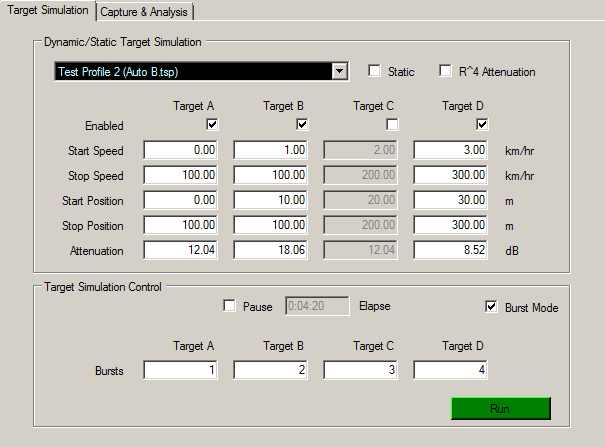Uncheck Target D Enabled checkbox

482,125
